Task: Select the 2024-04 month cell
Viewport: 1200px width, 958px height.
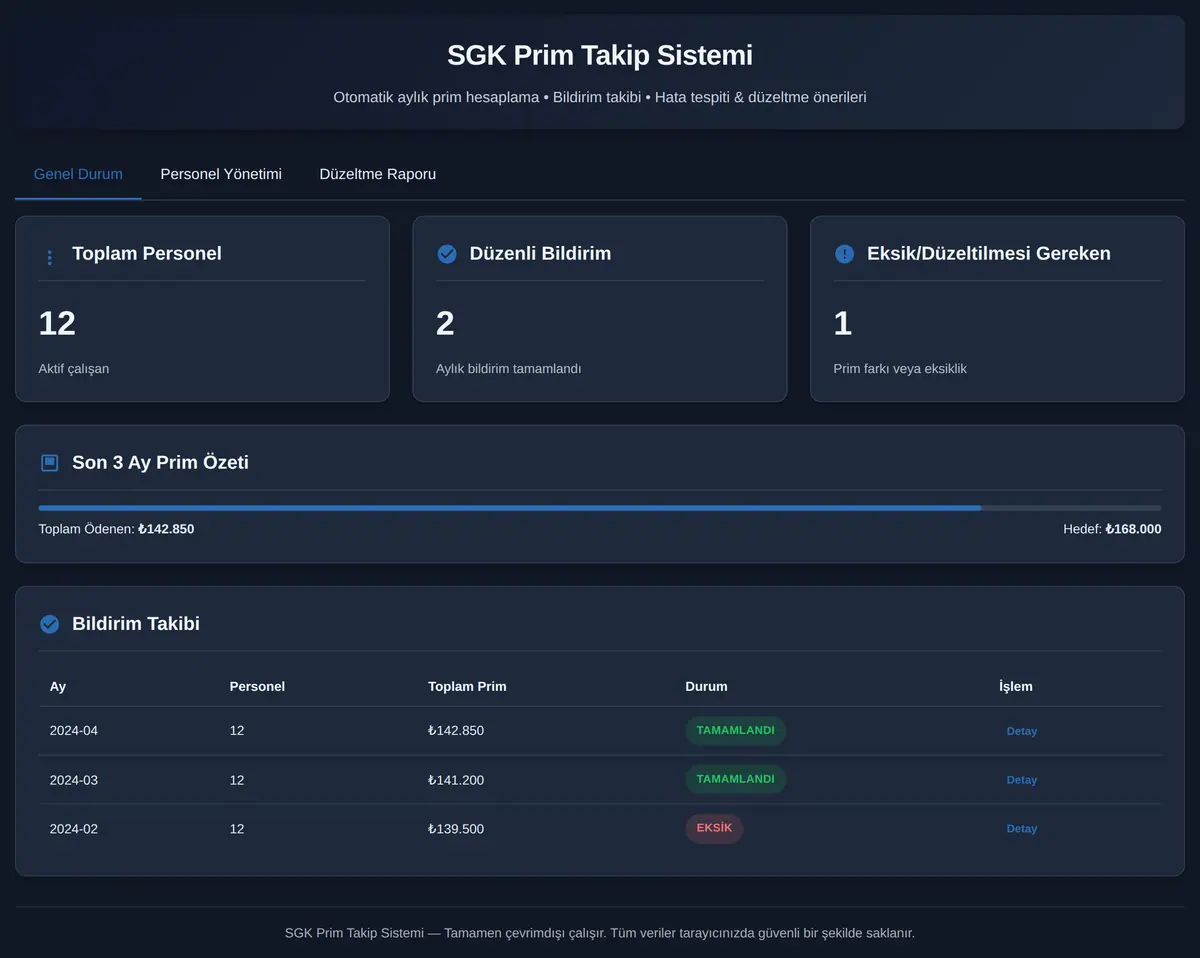Action: click(x=74, y=731)
